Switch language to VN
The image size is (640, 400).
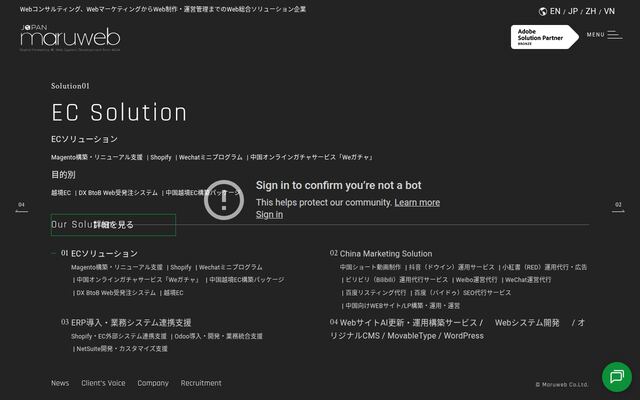(609, 11)
